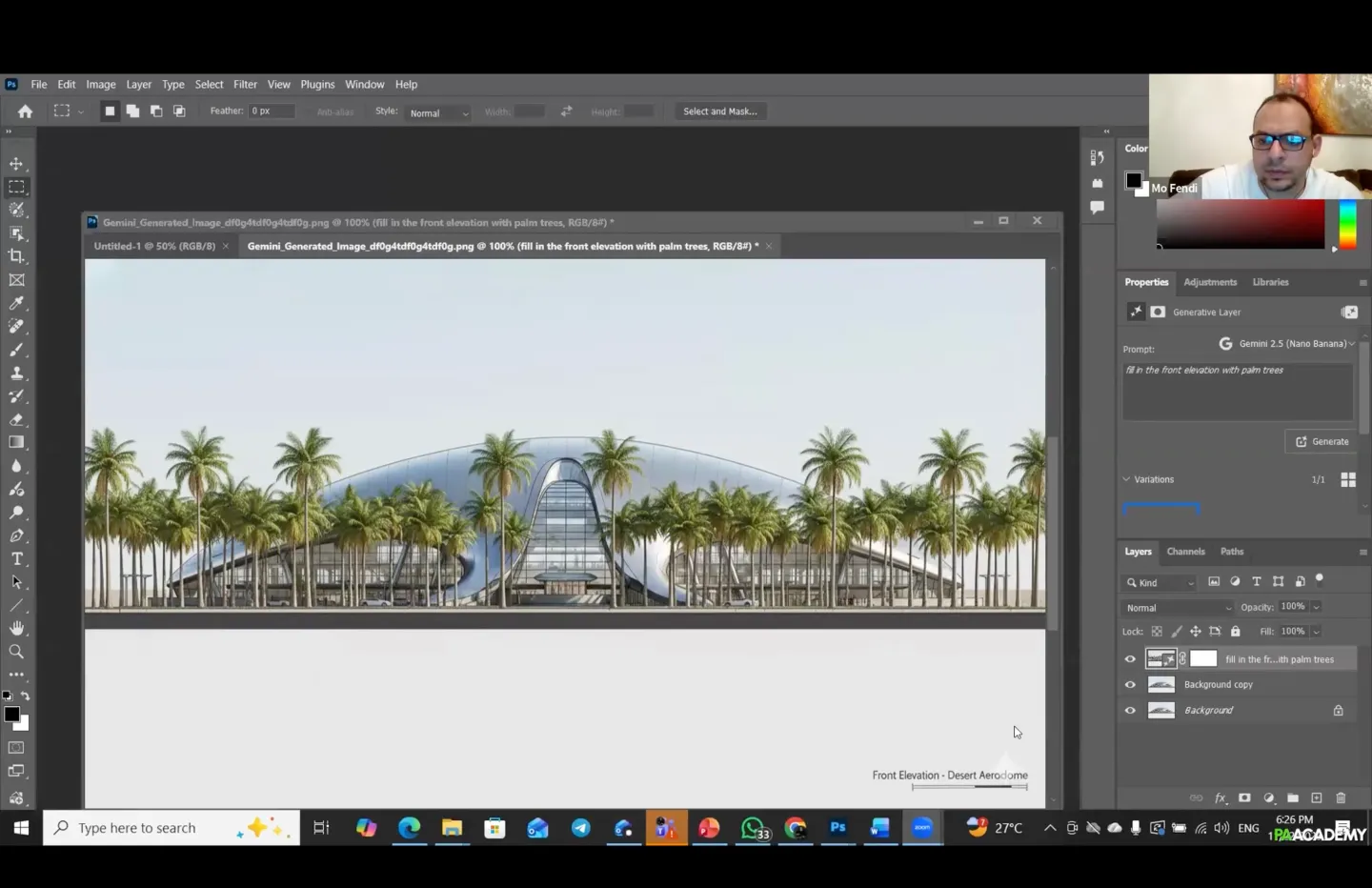1372x888 pixels.
Task: Collapse the Variations section
Action: point(1126,479)
